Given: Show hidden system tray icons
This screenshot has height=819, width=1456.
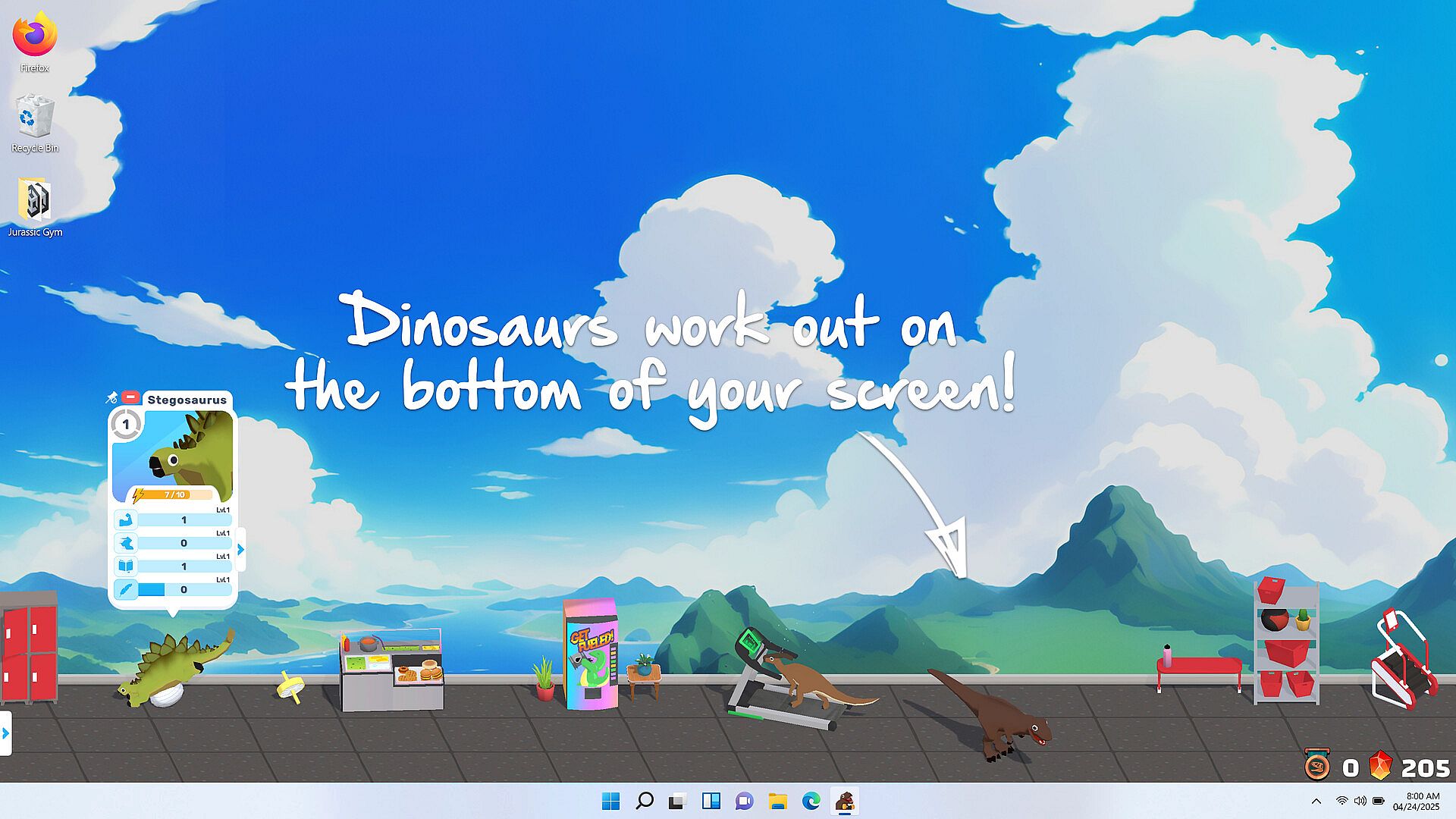Looking at the screenshot, I should pyautogui.click(x=1316, y=801).
